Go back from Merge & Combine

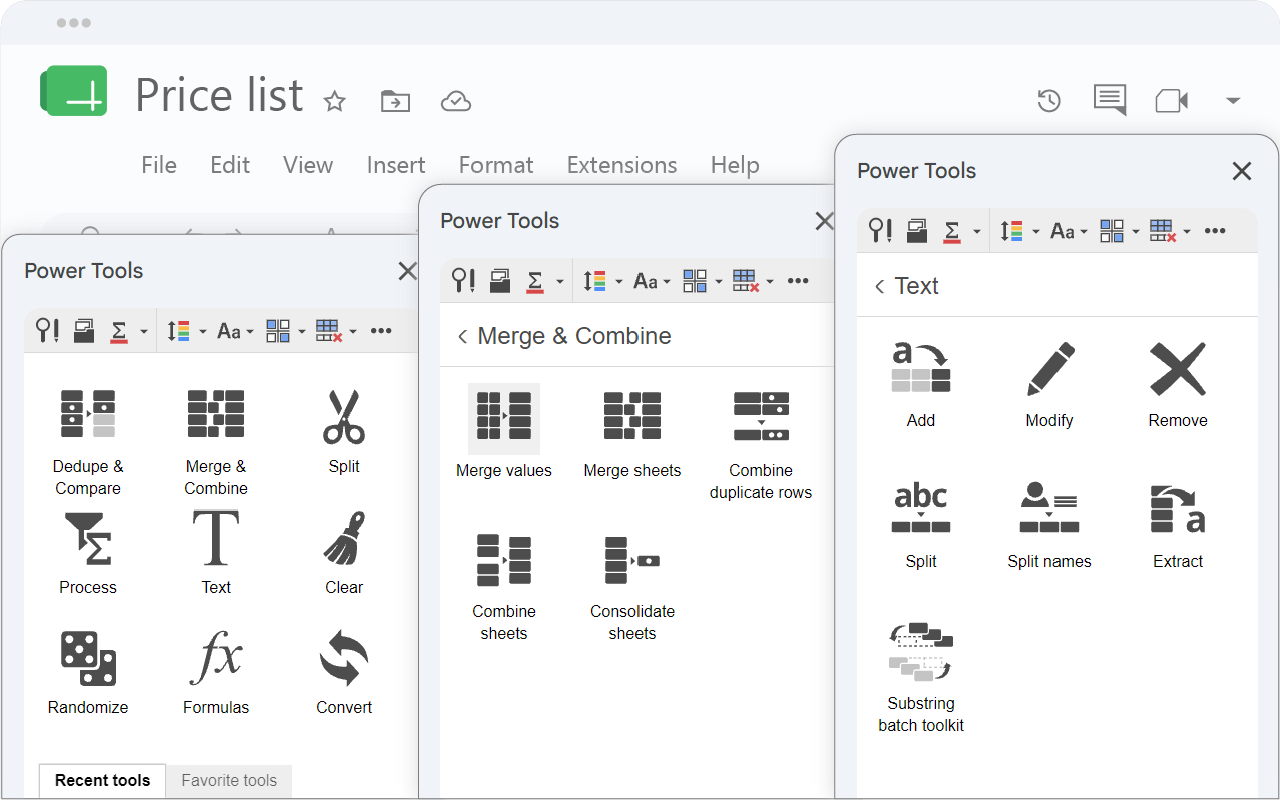coord(462,337)
